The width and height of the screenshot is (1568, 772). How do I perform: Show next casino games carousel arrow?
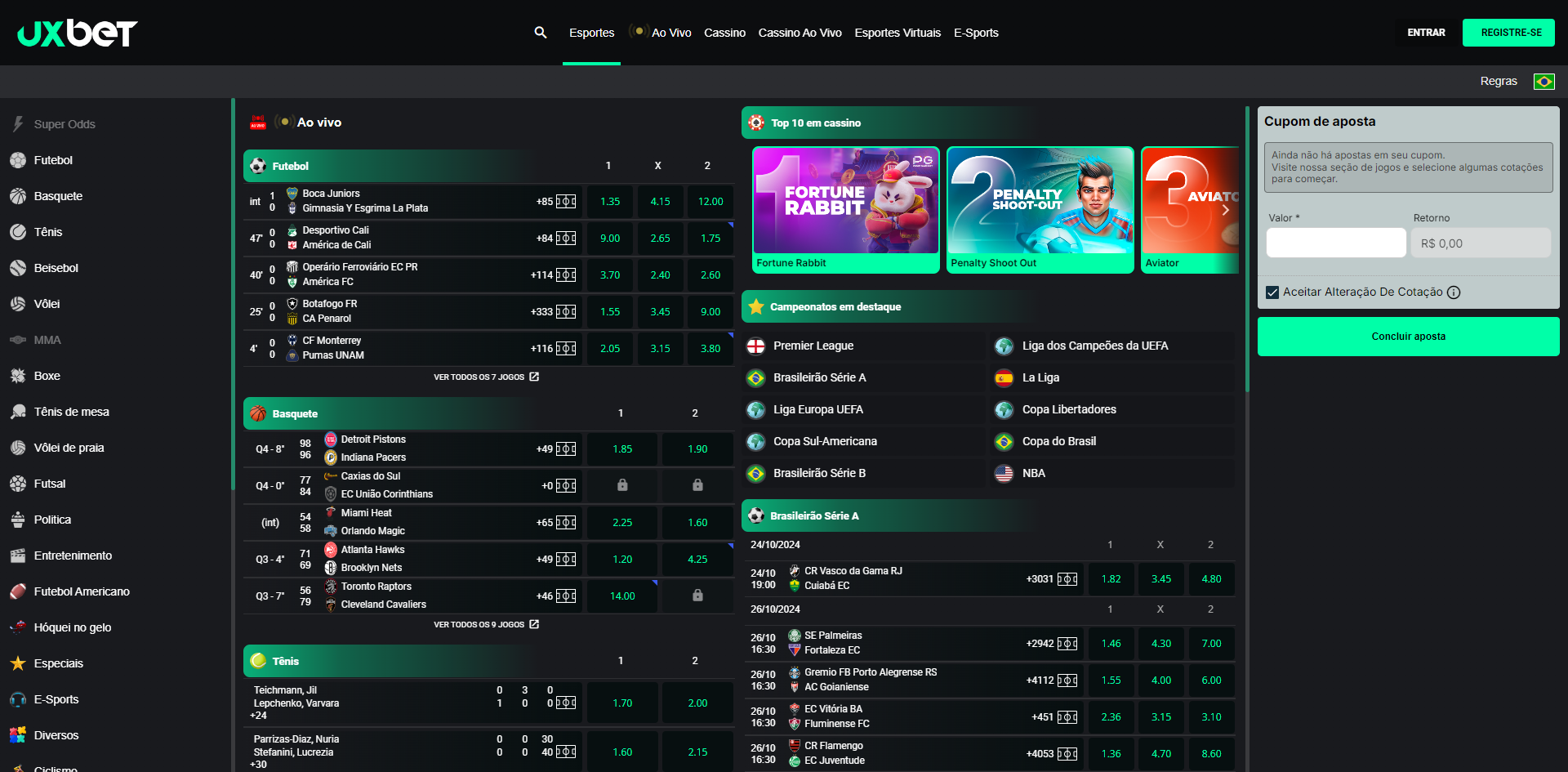1225,210
